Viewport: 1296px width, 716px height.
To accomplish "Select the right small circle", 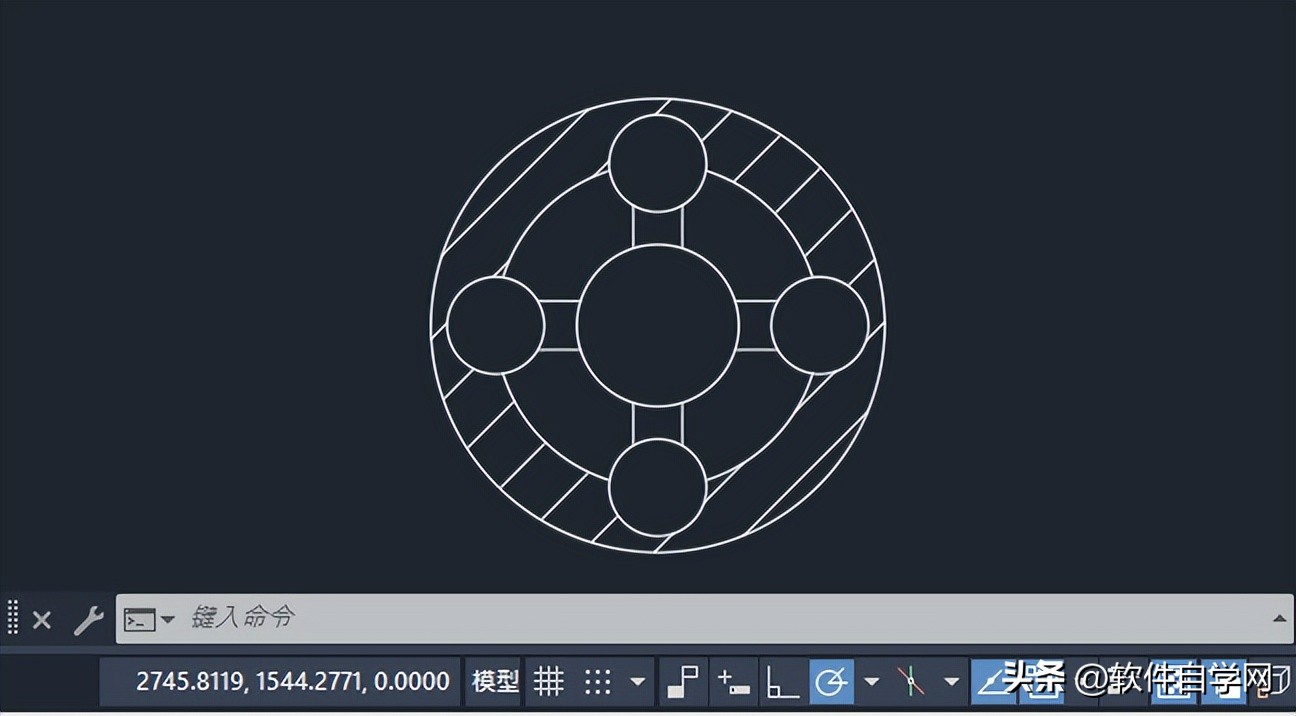I will point(820,325).
